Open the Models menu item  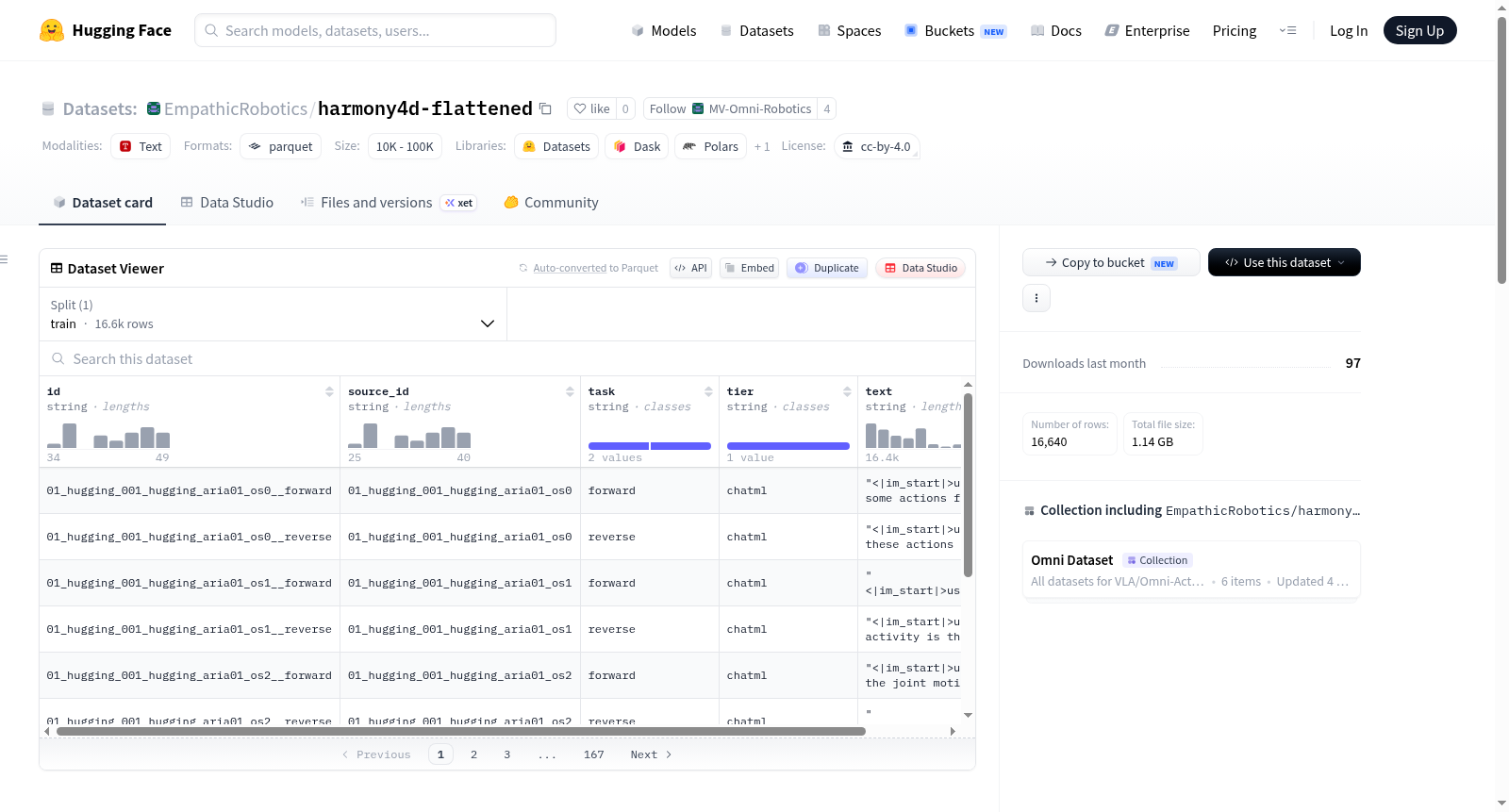click(x=664, y=30)
